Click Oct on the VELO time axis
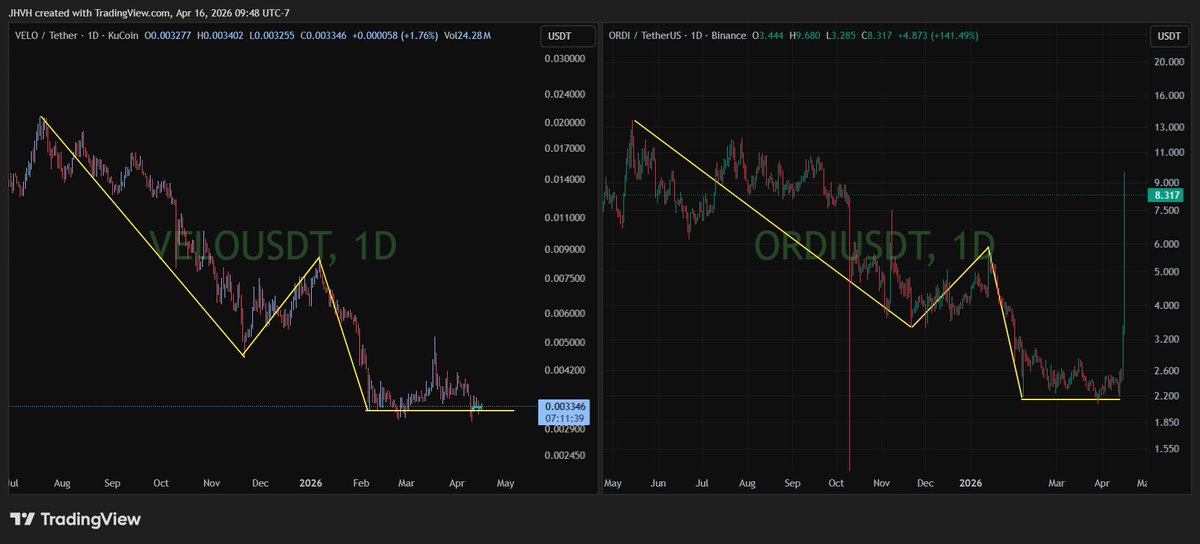Screen dimensions: 1200x544 click(161, 483)
